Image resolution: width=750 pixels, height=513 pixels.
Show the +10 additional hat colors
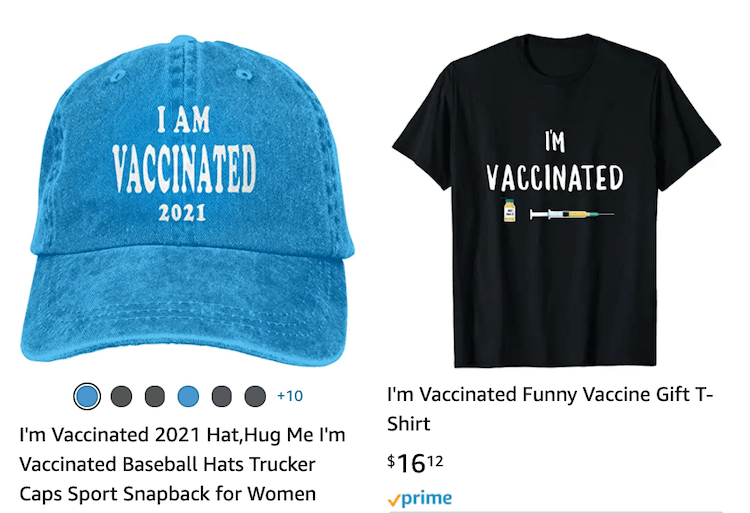pyautogui.click(x=290, y=396)
